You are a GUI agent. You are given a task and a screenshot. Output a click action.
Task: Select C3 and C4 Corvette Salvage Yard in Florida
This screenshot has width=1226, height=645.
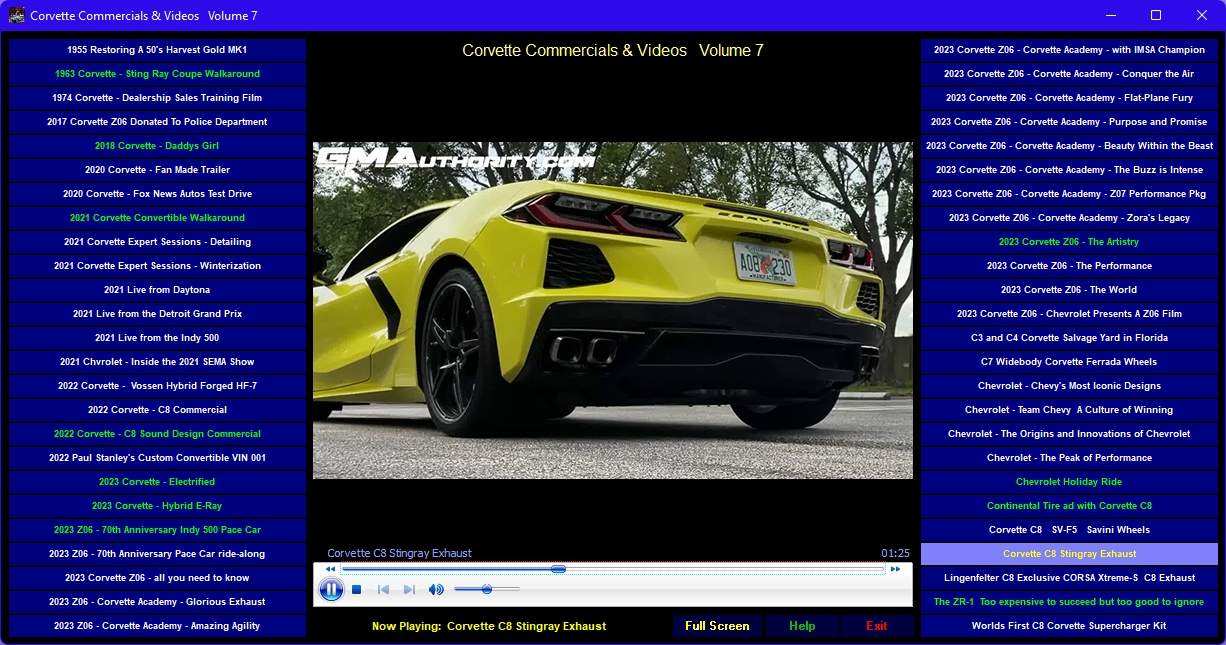point(1069,338)
